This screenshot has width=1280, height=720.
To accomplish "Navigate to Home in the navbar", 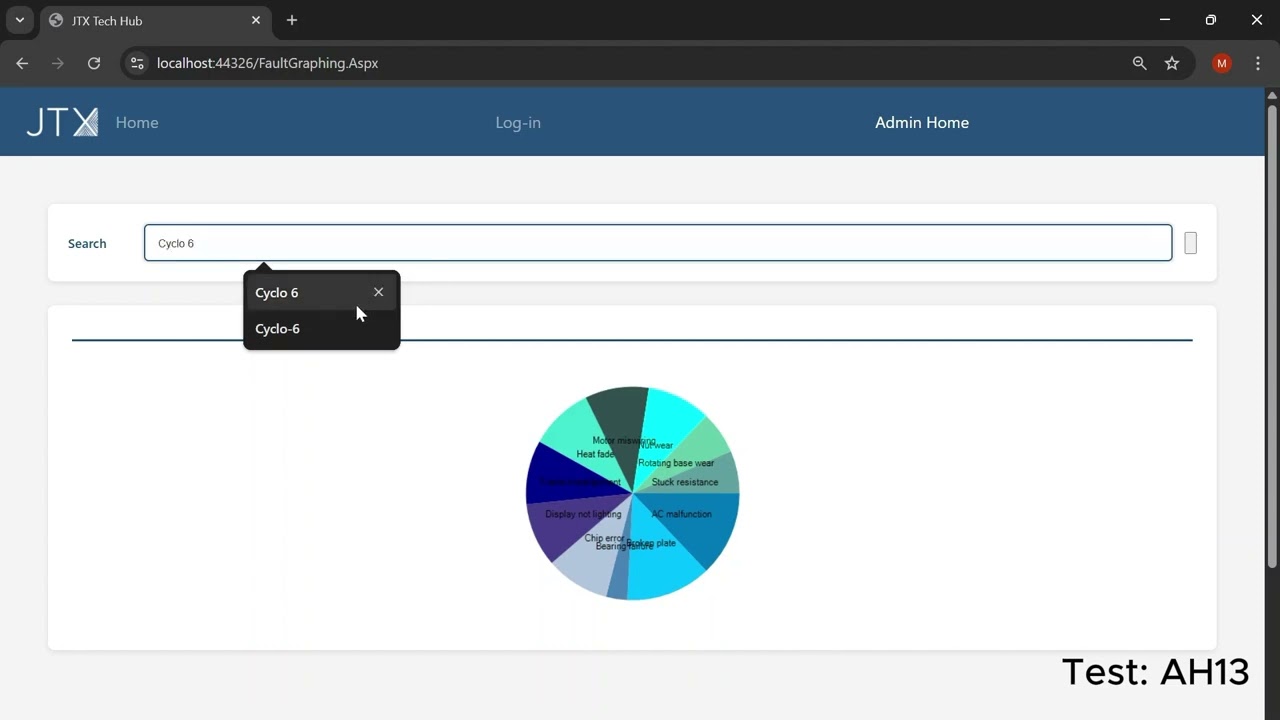I will coord(137,122).
